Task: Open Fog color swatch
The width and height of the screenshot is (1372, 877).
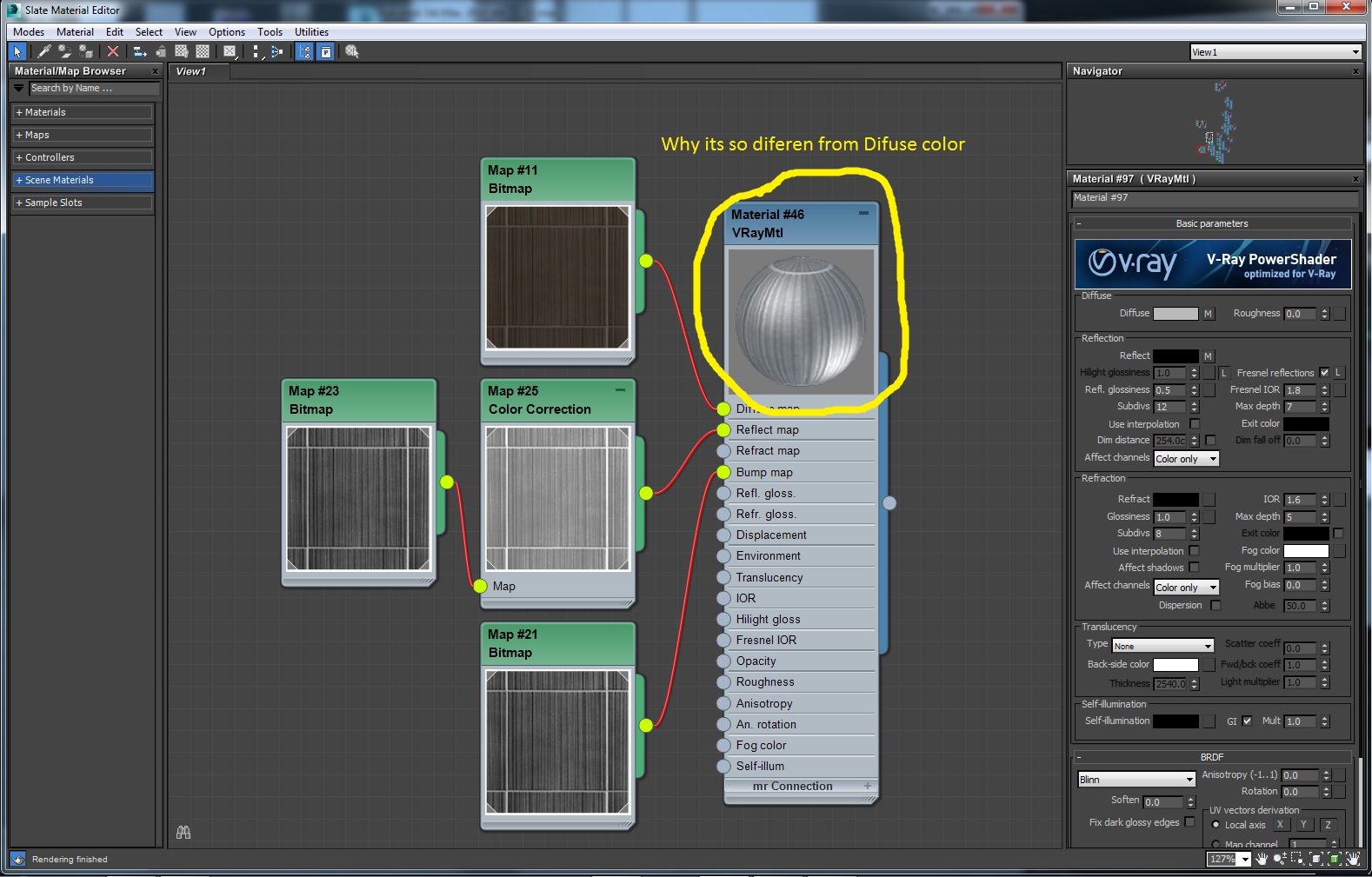Action: coord(1306,551)
